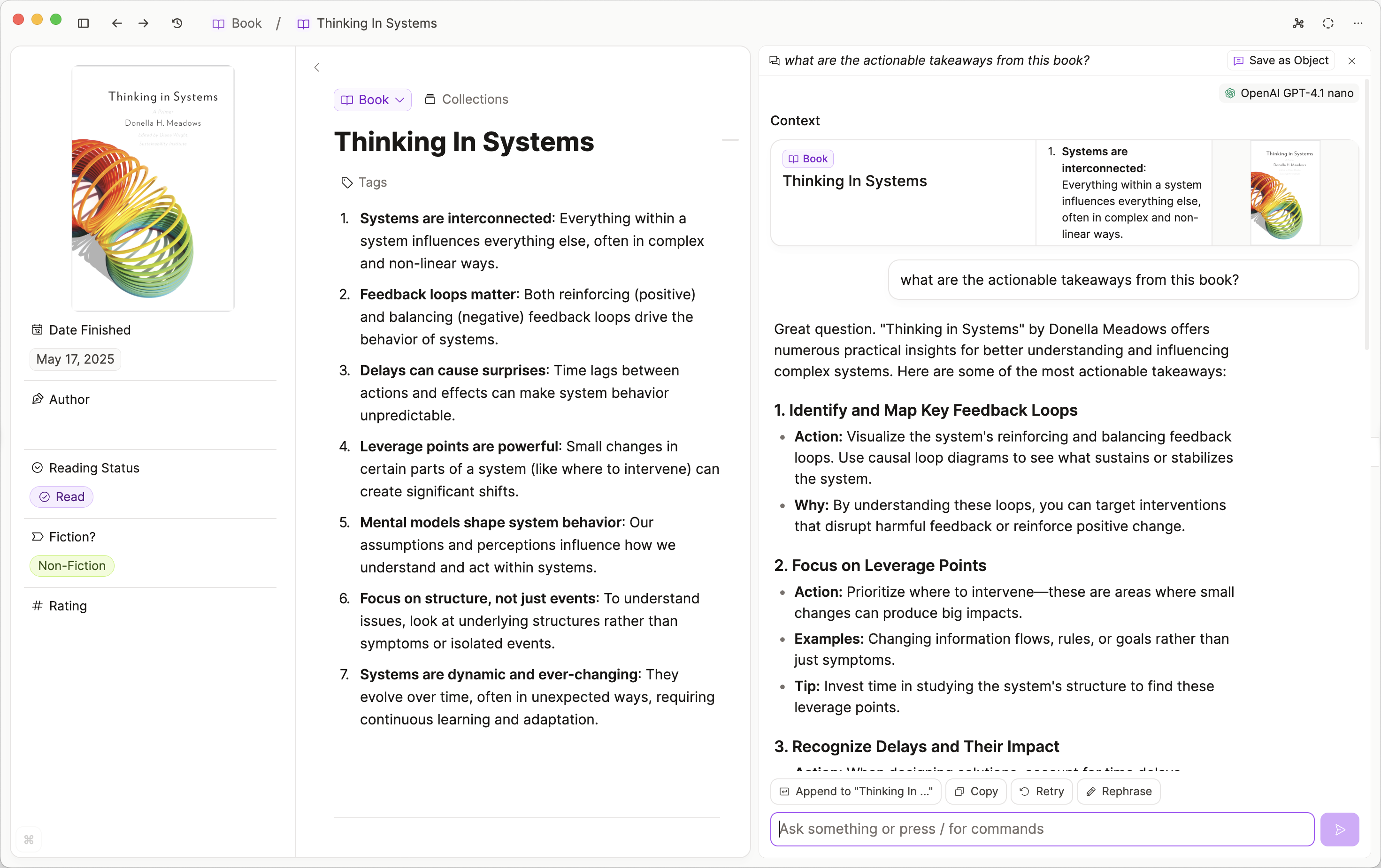
Task: Open keyboard shortcuts command icon
Action: (29, 839)
